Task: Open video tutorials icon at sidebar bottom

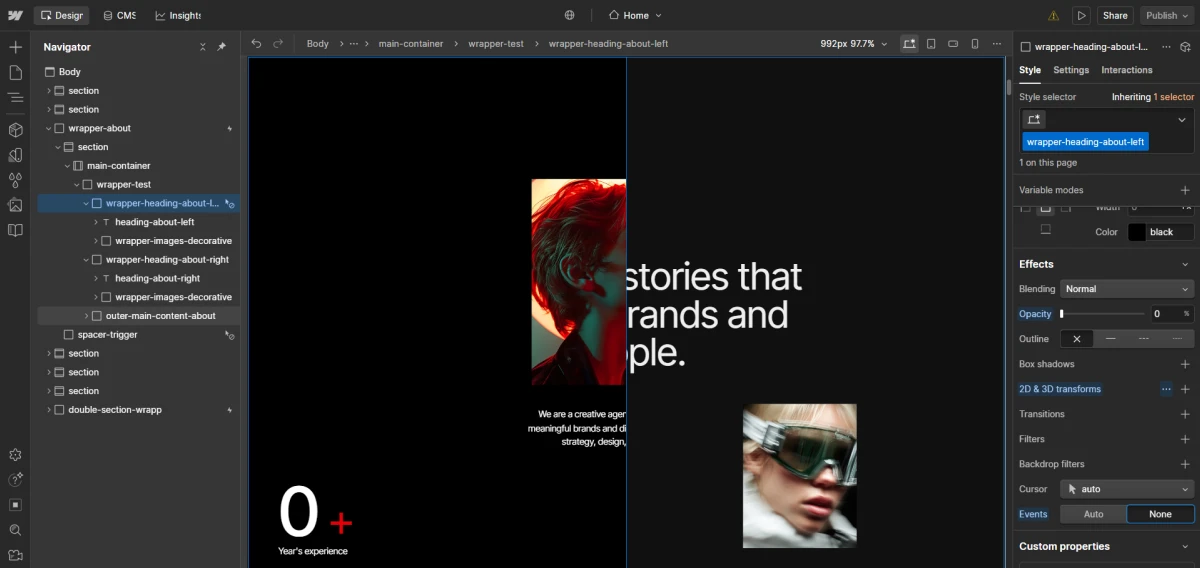Action: click(x=15, y=555)
